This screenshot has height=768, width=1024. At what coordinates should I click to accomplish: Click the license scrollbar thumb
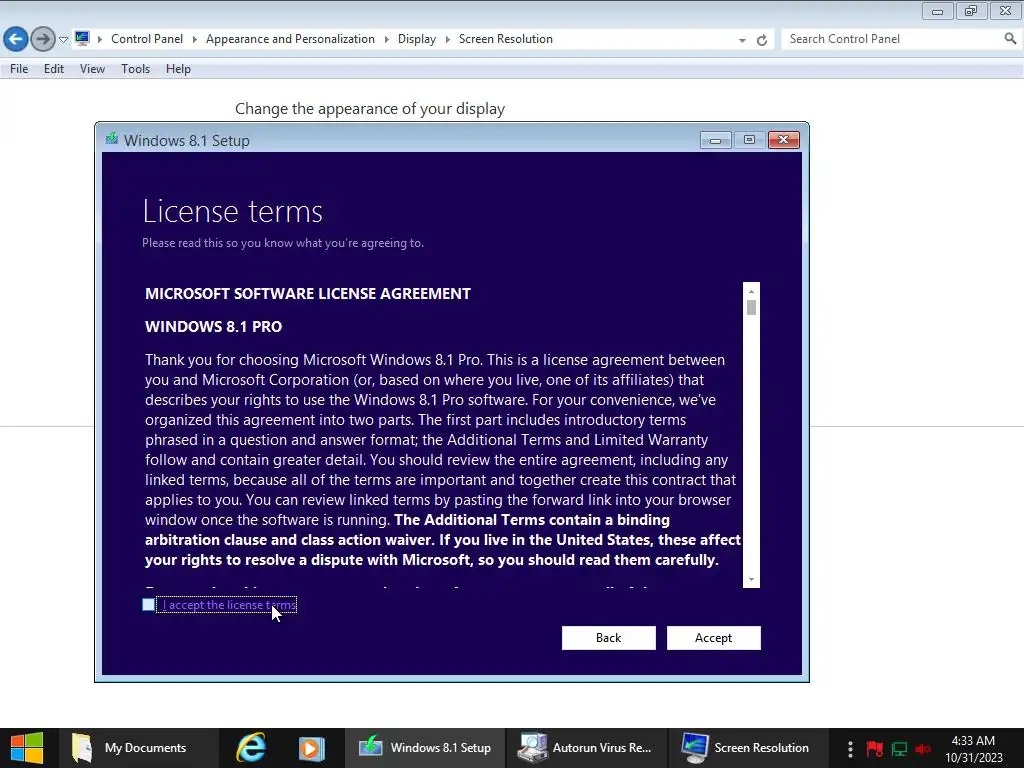[751, 307]
